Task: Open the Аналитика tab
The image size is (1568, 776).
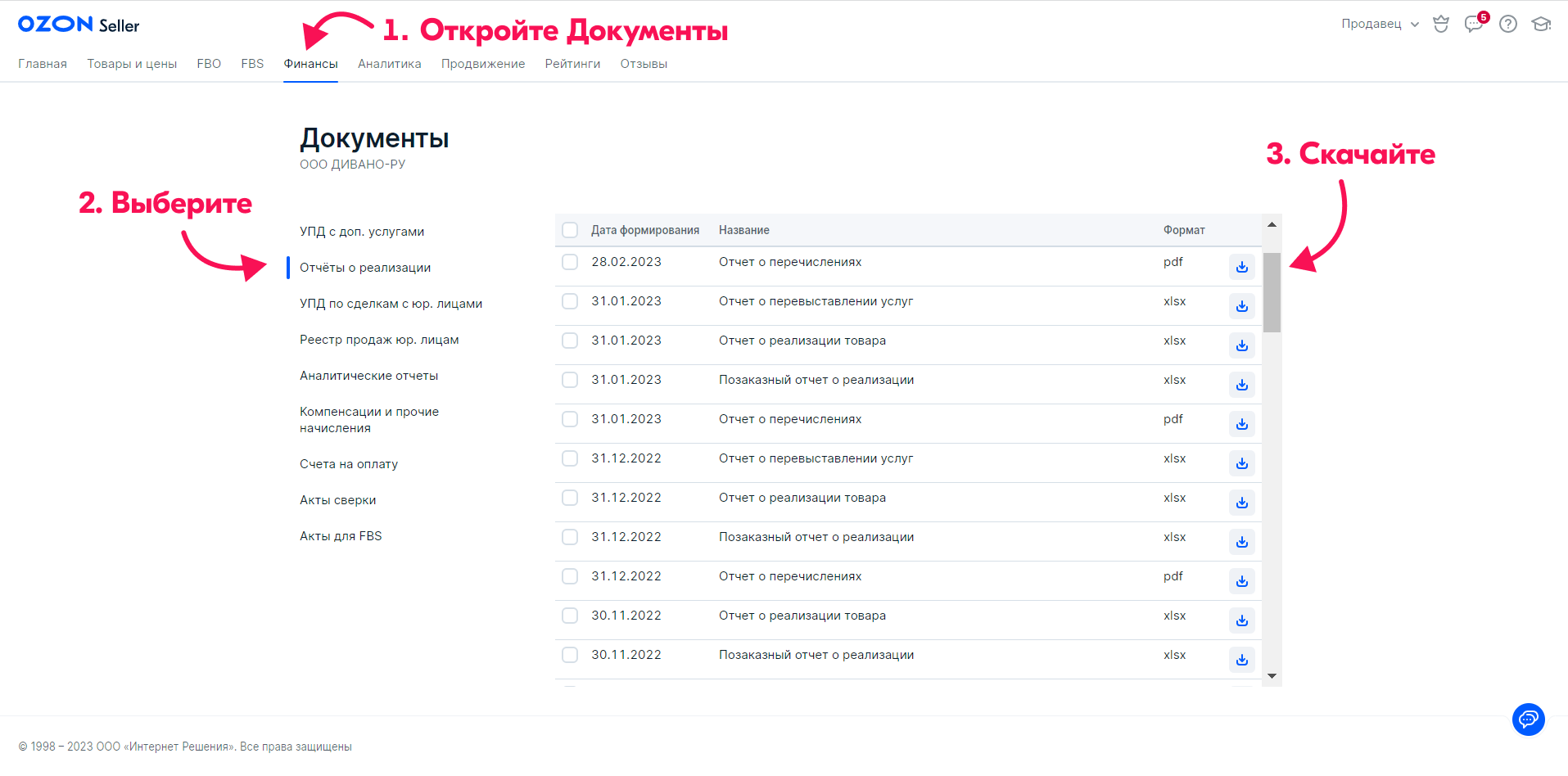Action: point(389,64)
